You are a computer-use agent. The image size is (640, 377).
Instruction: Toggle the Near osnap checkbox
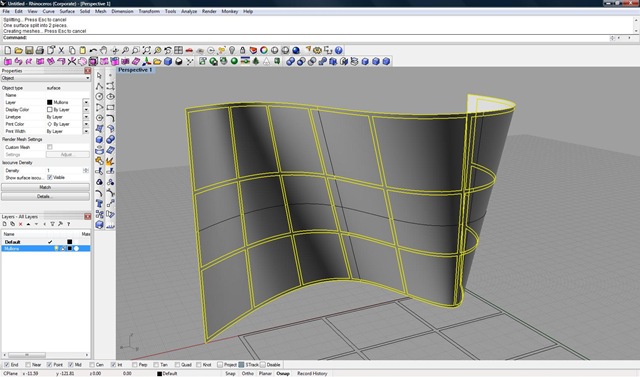28,365
